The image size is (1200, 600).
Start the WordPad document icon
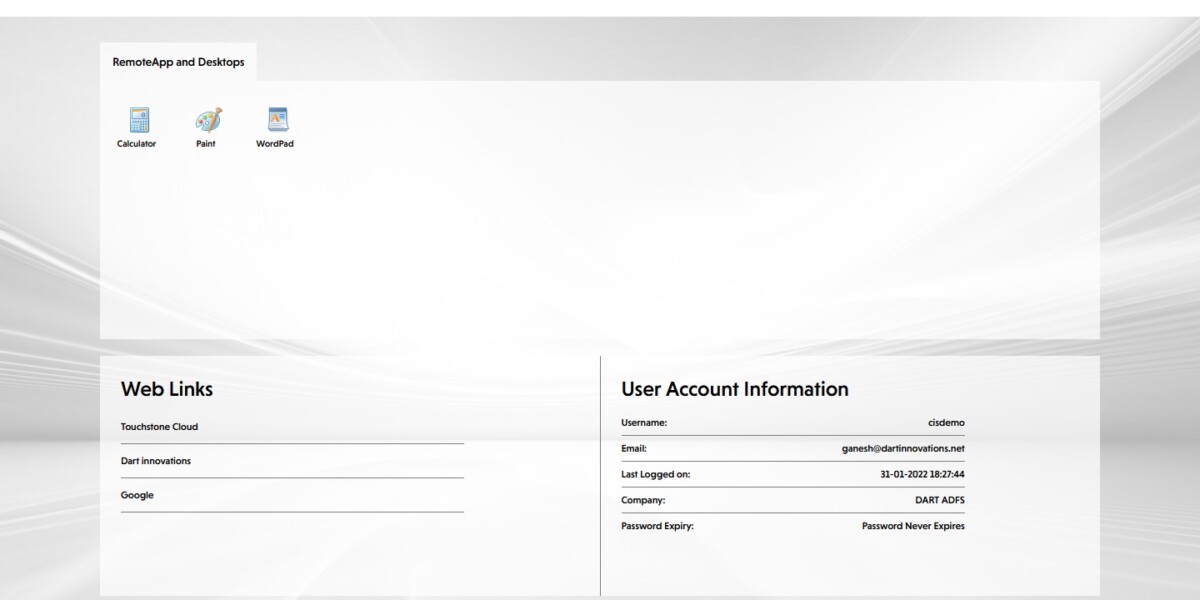276,120
